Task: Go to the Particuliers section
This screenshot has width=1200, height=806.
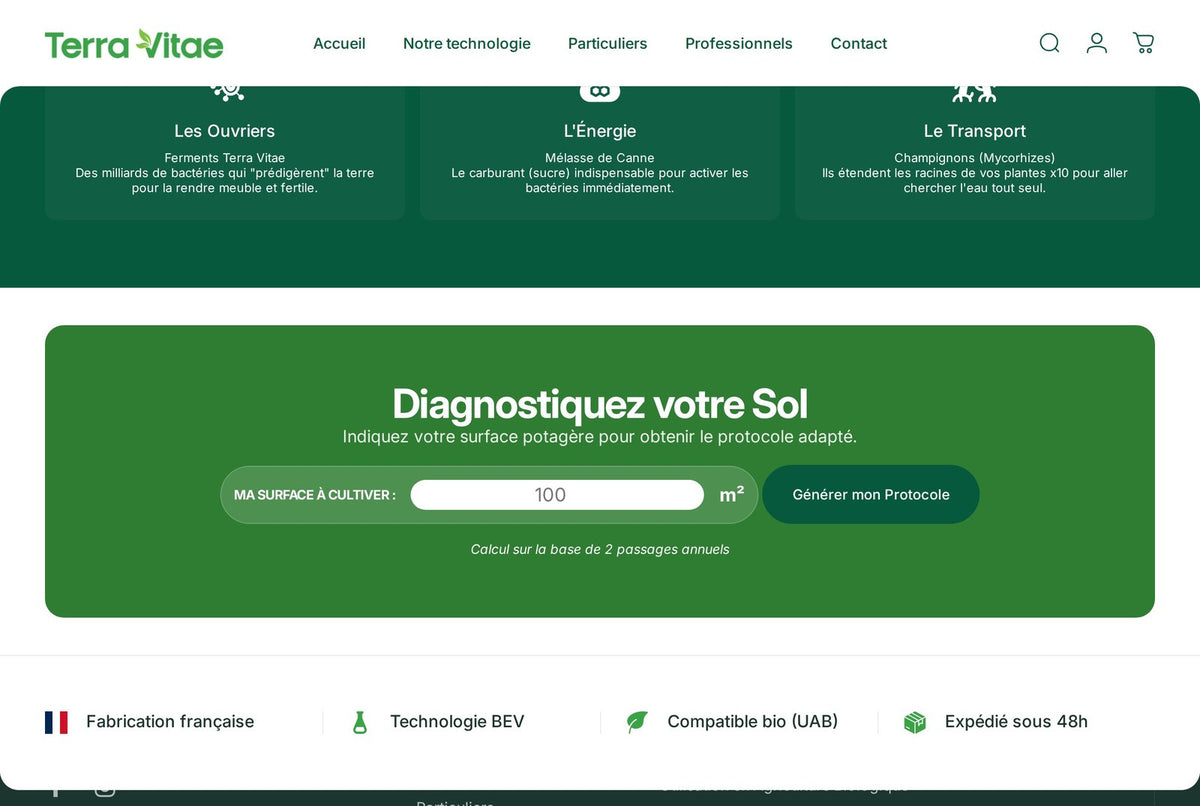Action: tap(608, 44)
